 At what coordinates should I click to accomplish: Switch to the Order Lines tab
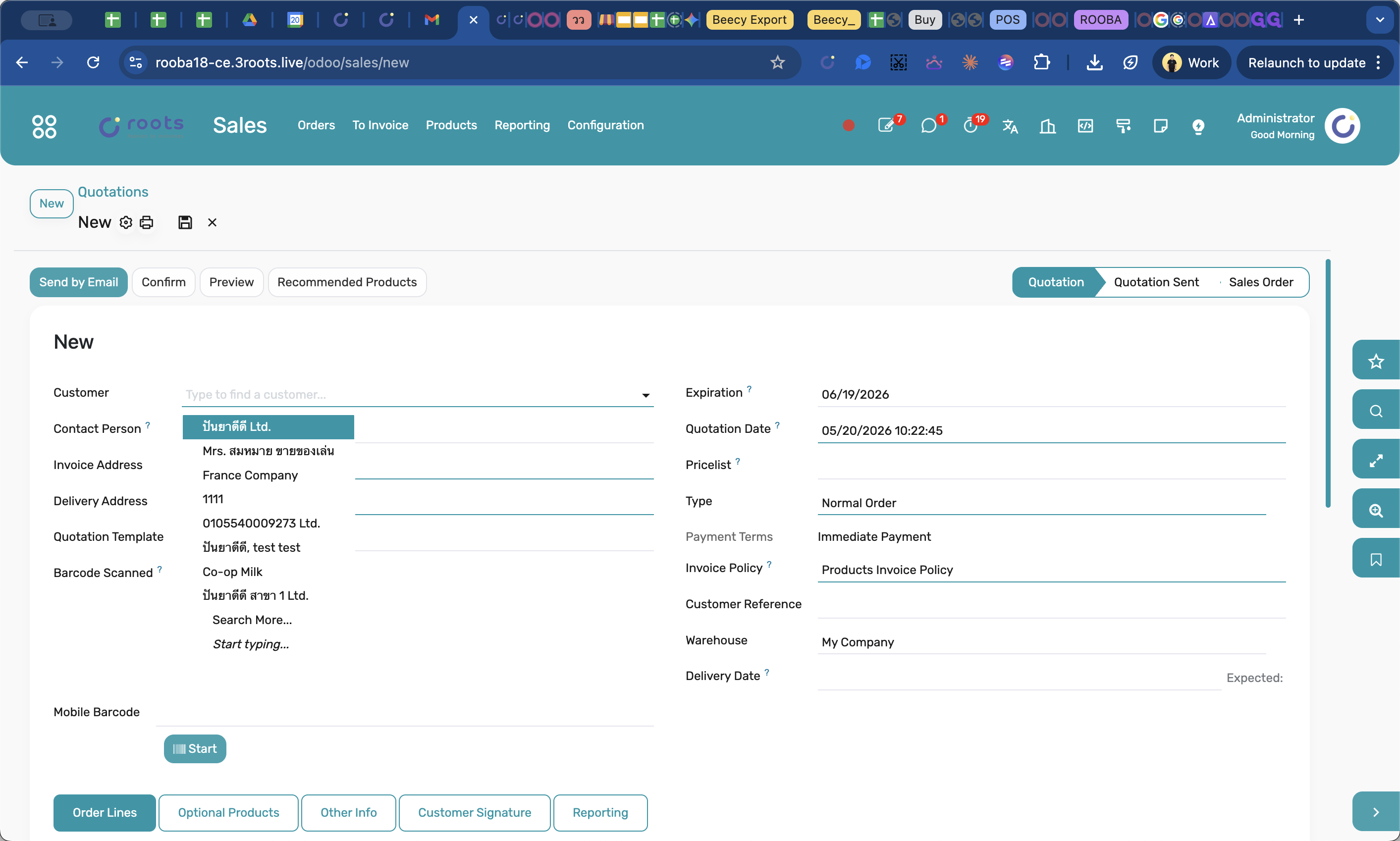point(105,812)
